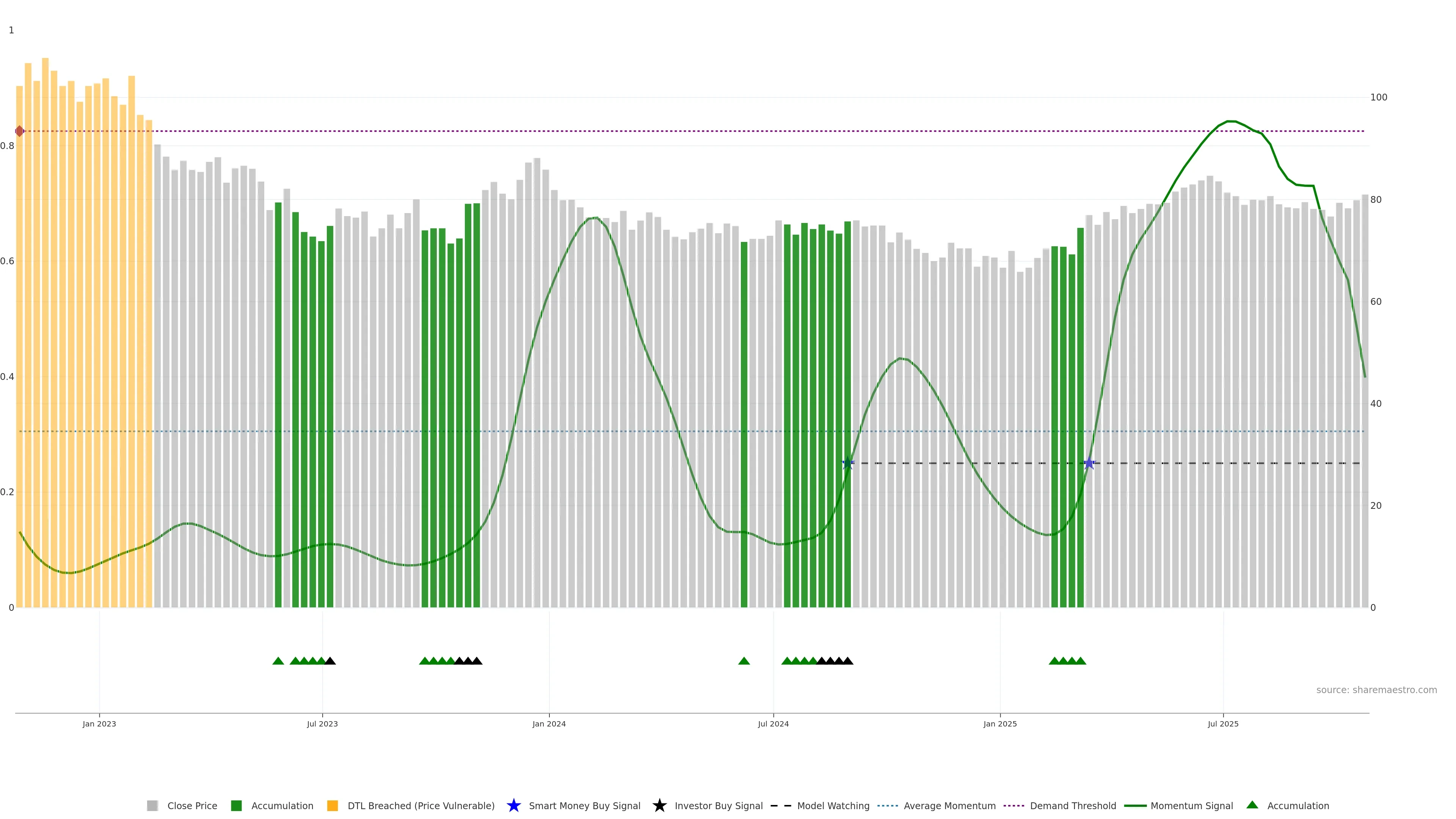
Task: Click the orange DTL Breached legend swatch
Action: pyautogui.click(x=333, y=805)
